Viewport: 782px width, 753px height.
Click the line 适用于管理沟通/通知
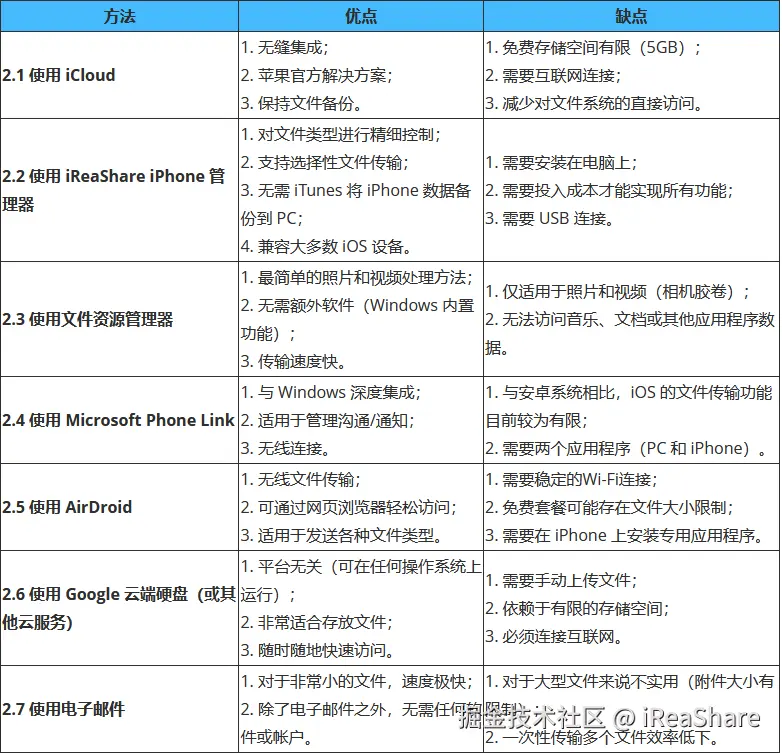[327, 420]
